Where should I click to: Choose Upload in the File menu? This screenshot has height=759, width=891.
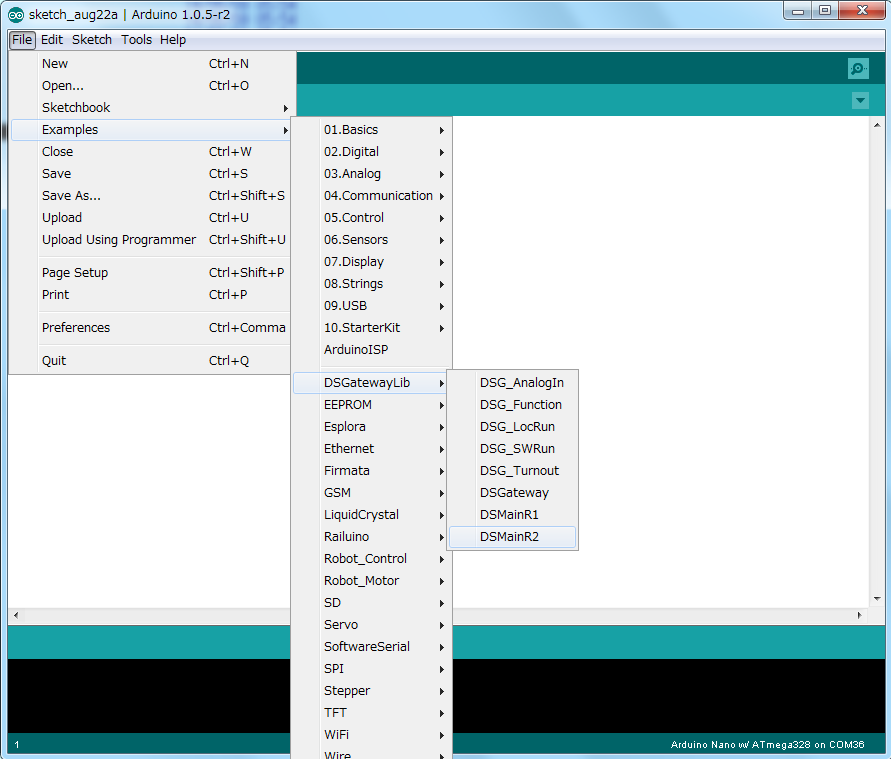tap(152, 218)
